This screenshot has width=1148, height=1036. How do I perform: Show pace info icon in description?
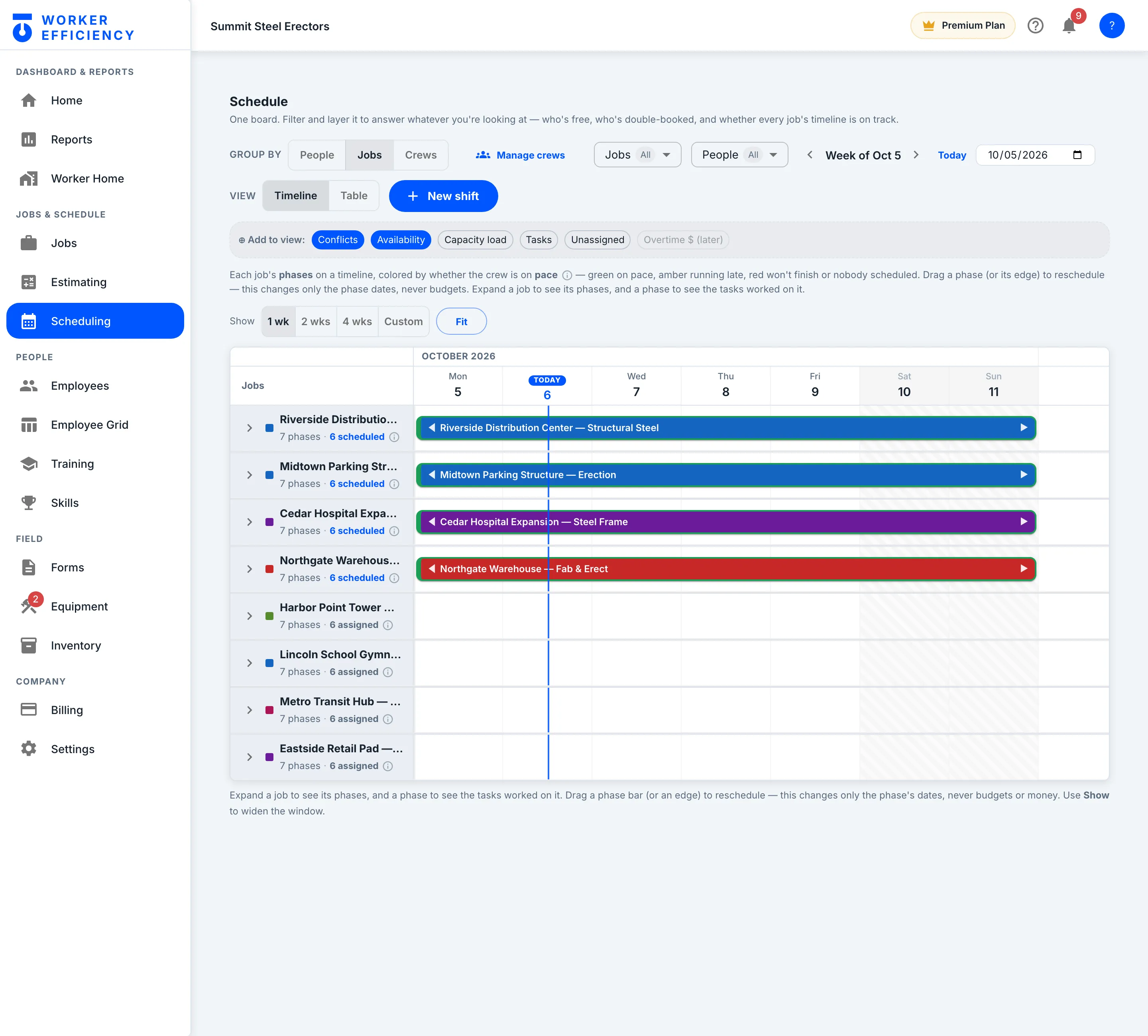click(x=566, y=275)
